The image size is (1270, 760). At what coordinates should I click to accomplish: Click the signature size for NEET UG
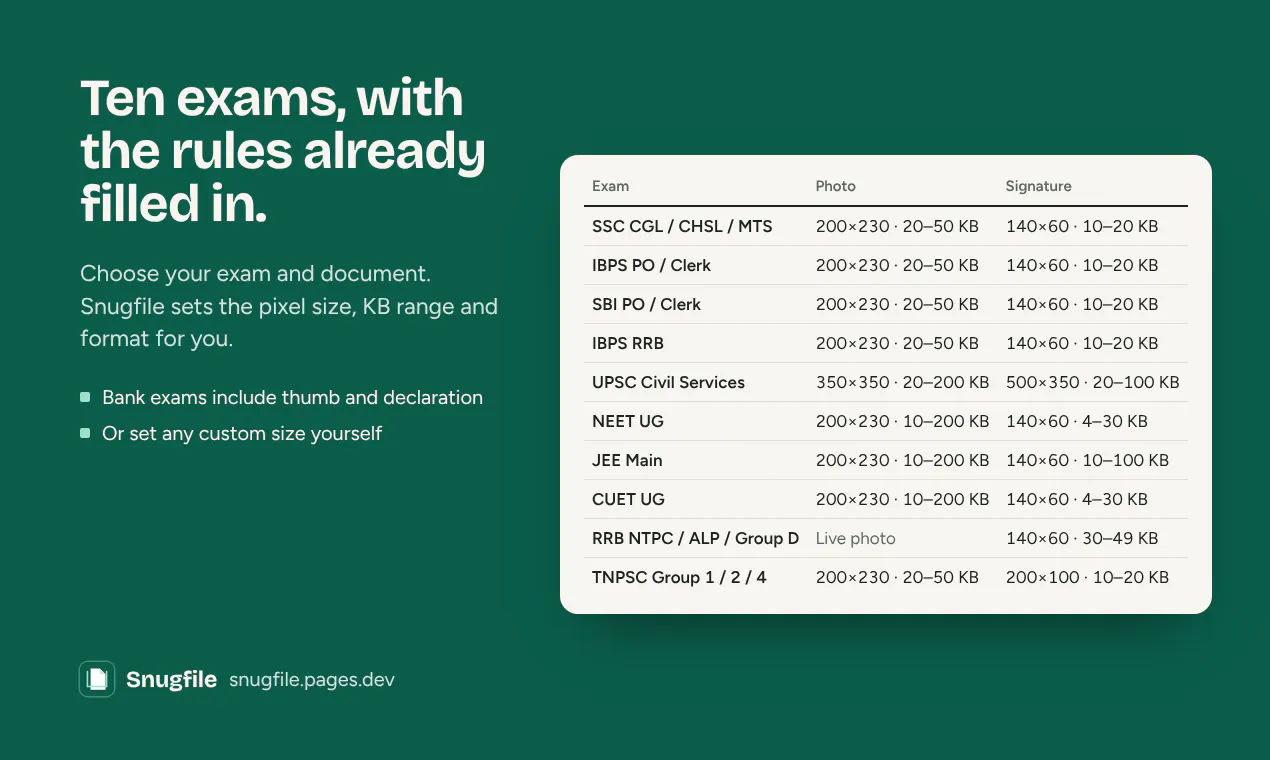[1077, 421]
